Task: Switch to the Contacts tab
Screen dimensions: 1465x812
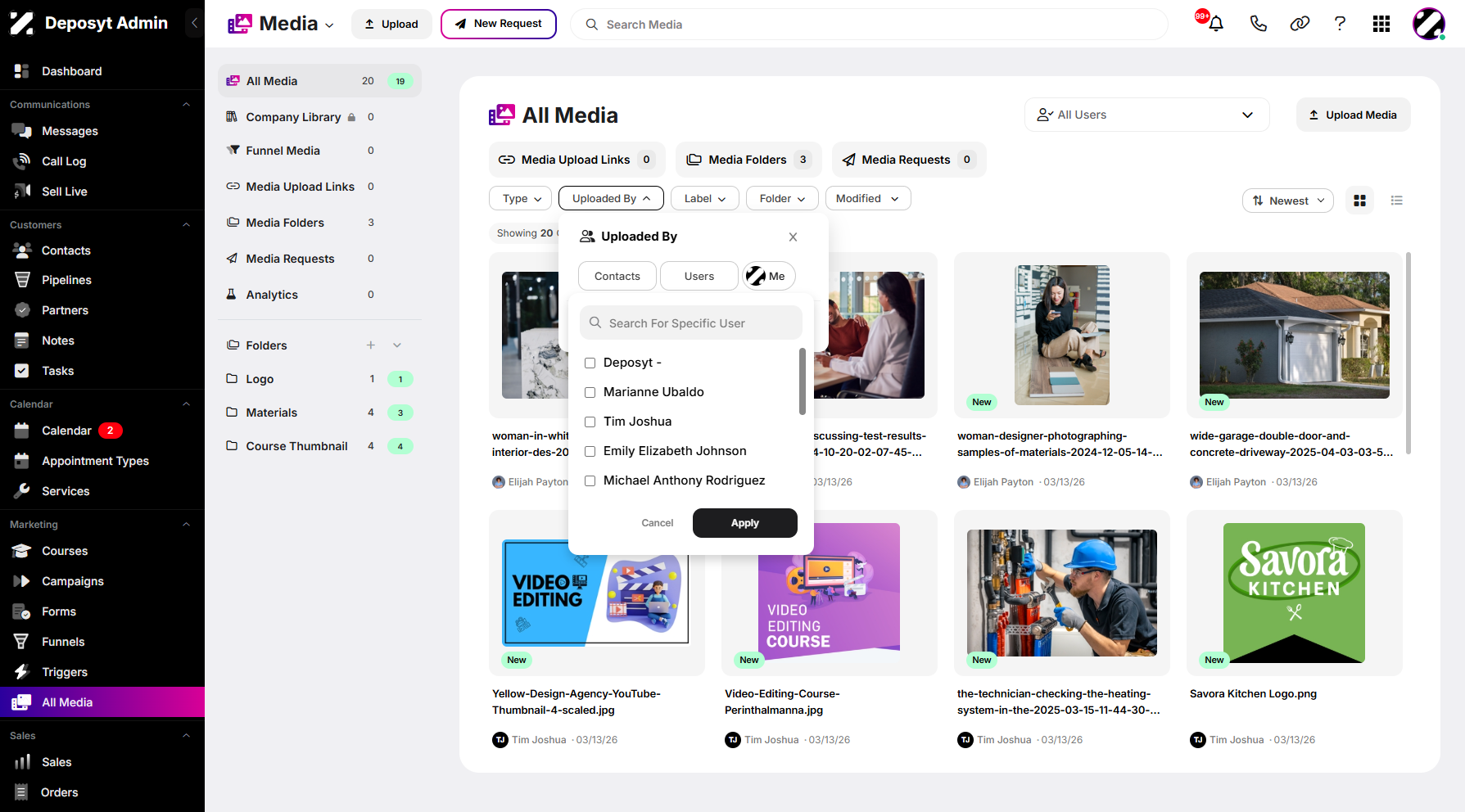Action: coord(617,276)
